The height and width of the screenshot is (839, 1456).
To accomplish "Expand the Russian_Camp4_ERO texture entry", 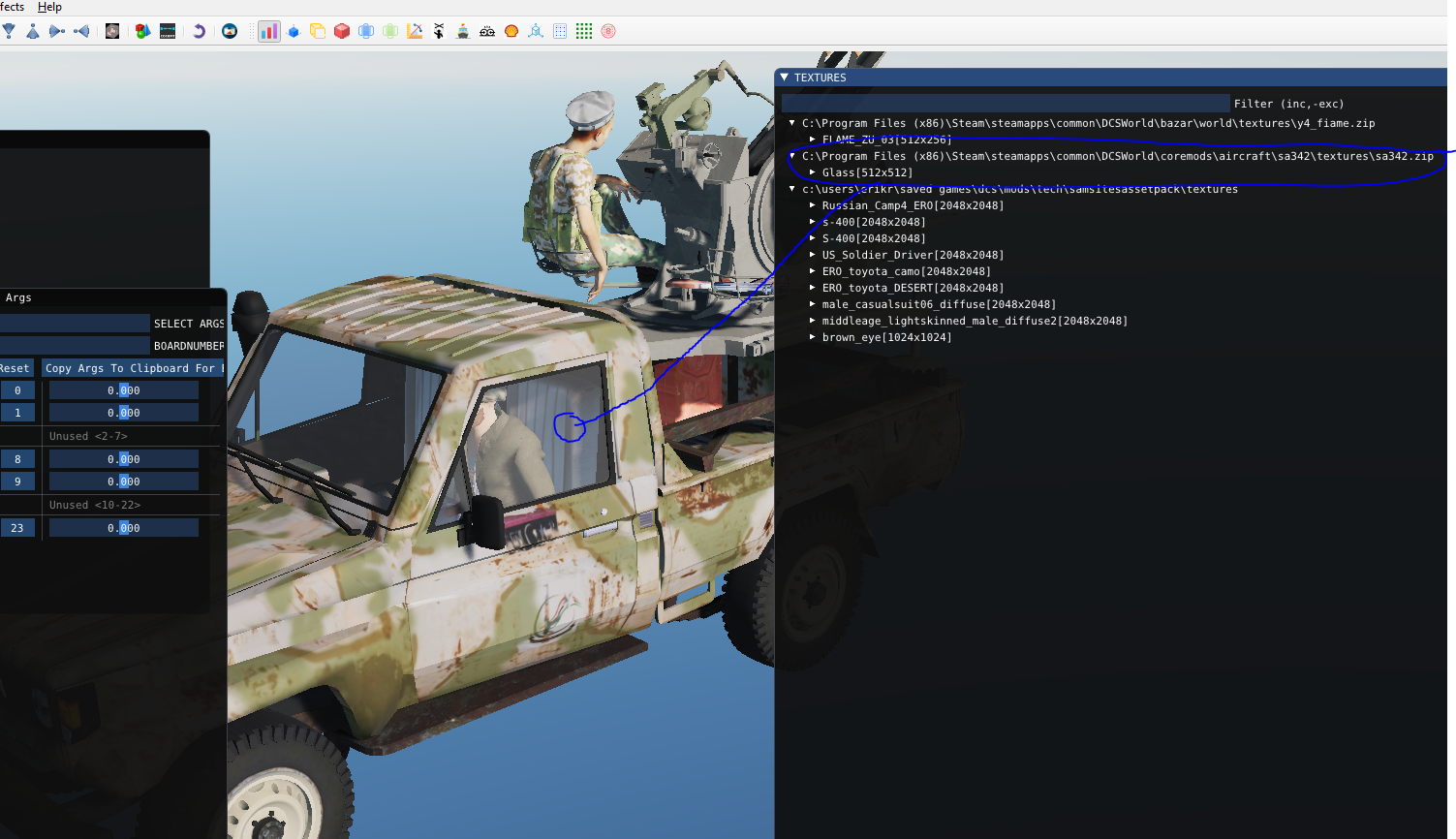I will [813, 205].
